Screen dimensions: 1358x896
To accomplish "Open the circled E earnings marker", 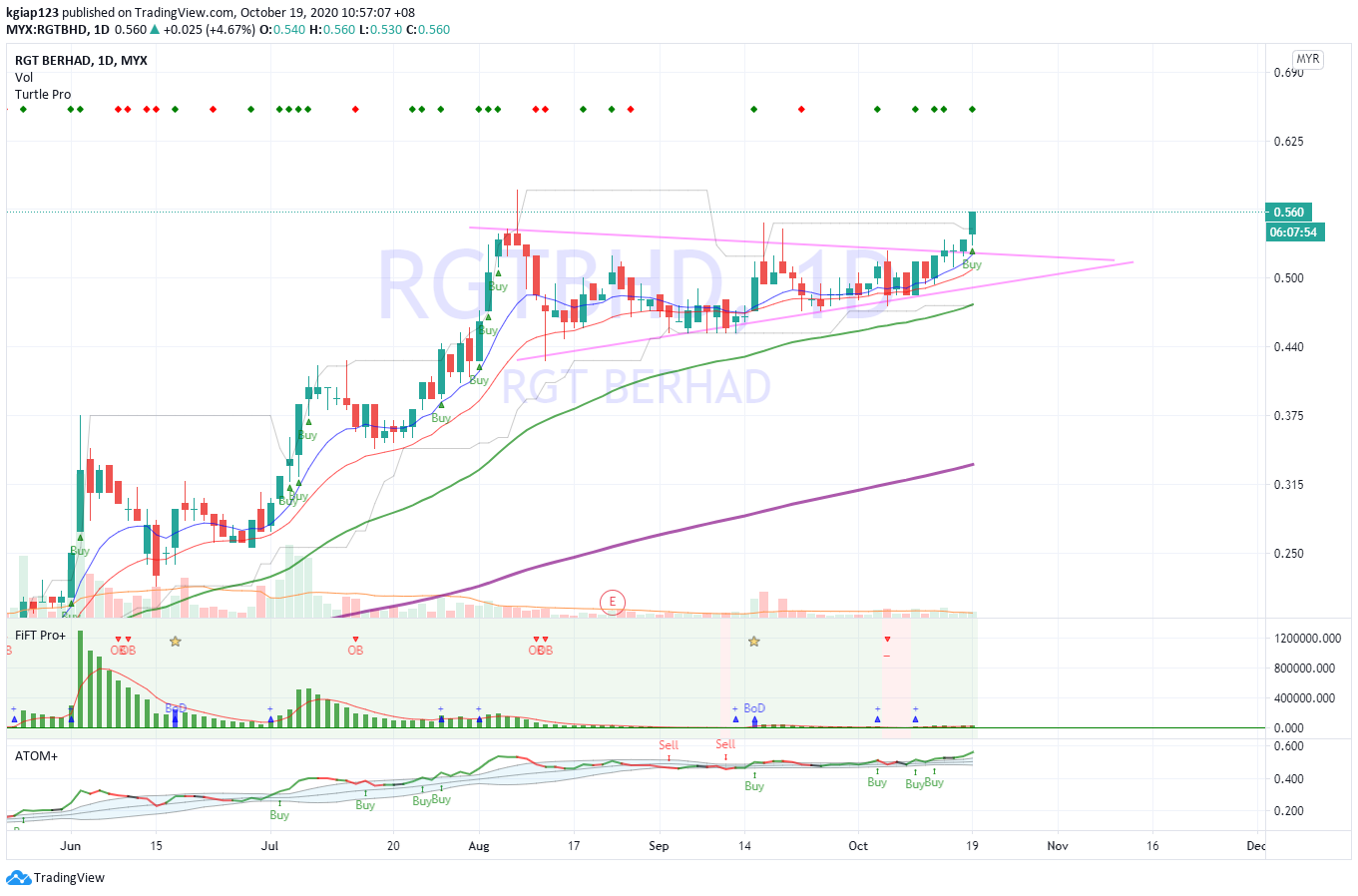I will tap(613, 602).
